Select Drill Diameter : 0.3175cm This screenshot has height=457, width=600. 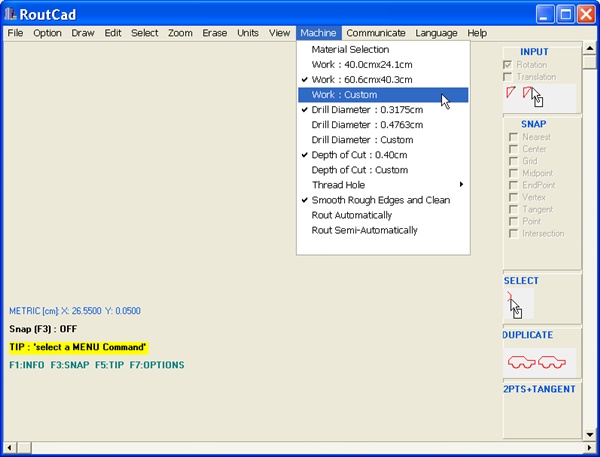(383, 110)
